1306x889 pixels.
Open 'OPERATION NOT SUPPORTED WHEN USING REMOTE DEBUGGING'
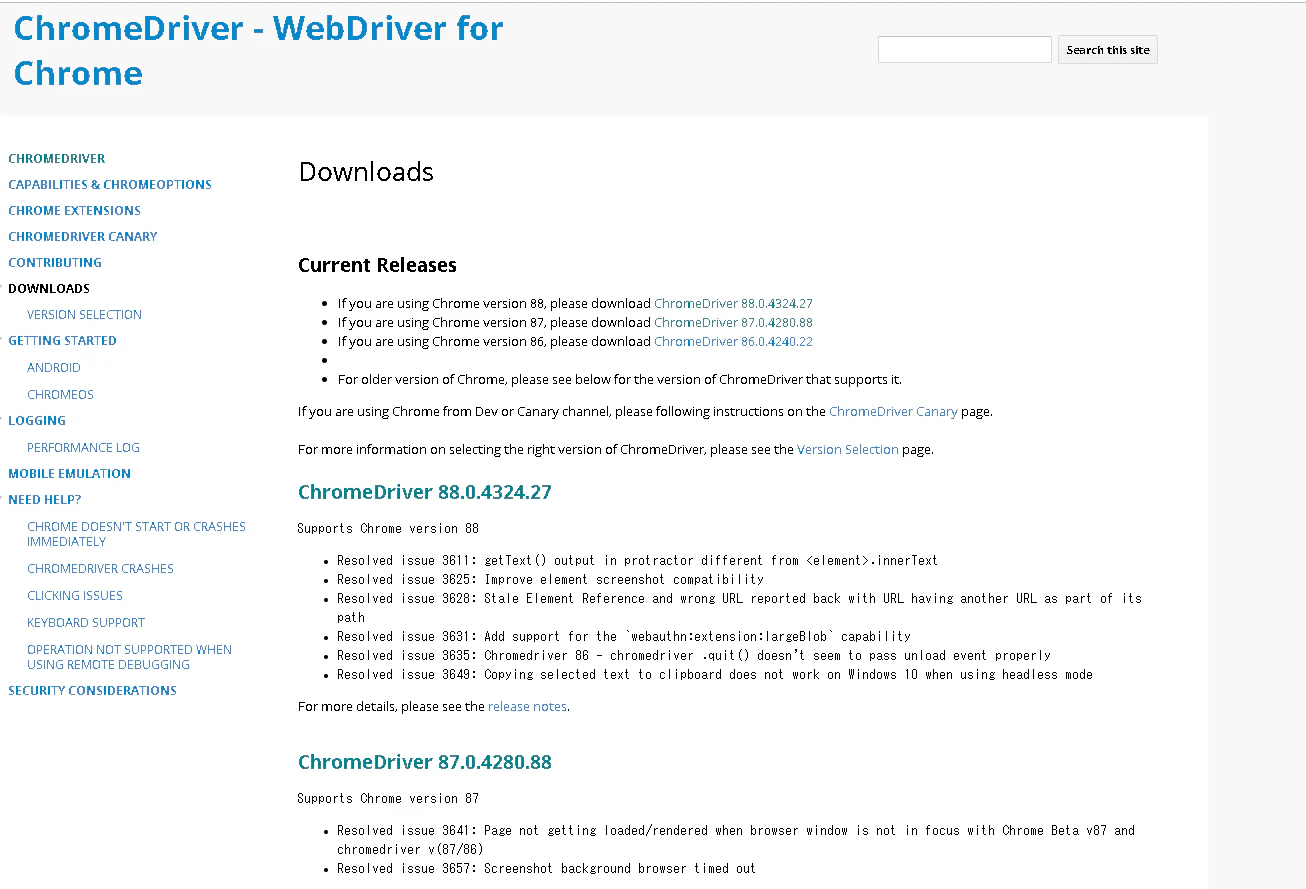pyautogui.click(x=129, y=657)
